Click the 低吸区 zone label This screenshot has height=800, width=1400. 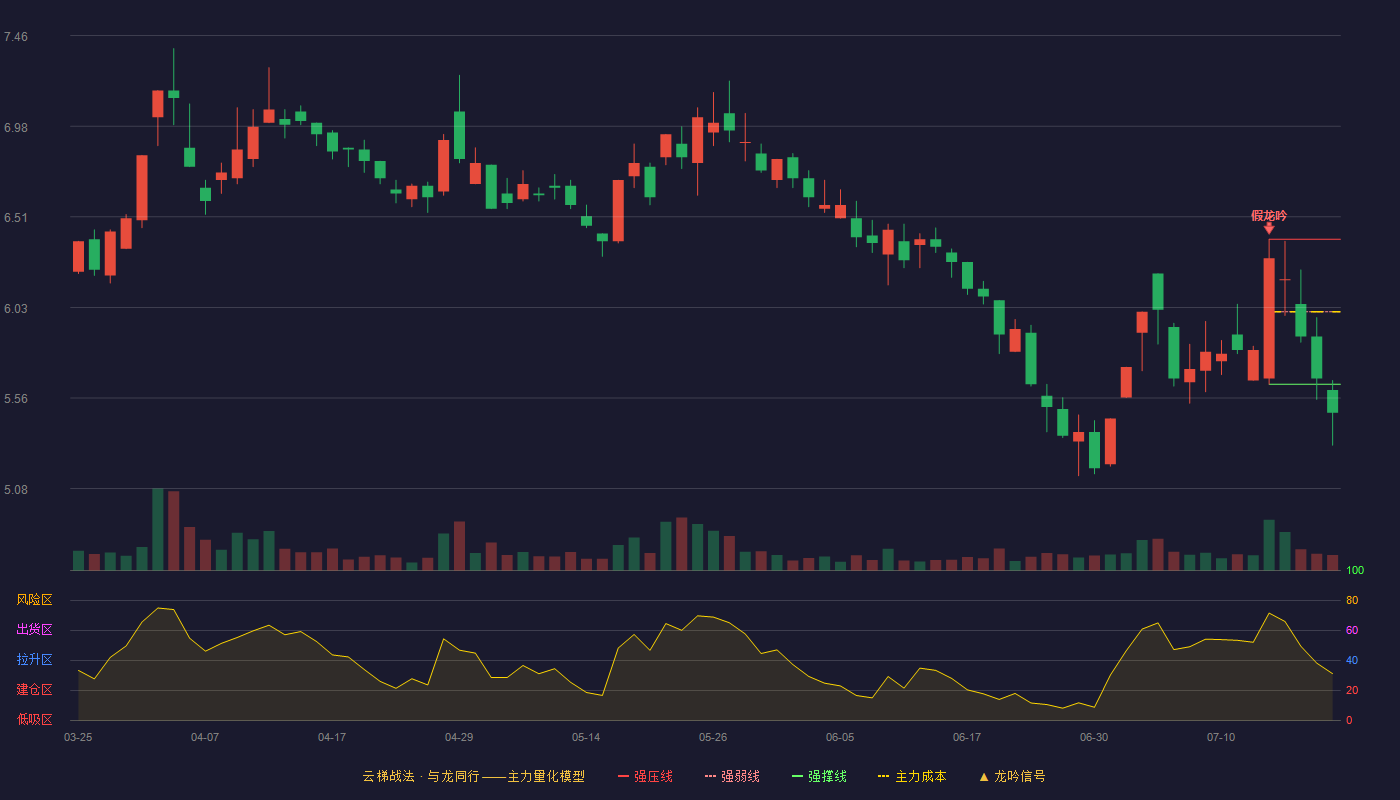[34, 719]
